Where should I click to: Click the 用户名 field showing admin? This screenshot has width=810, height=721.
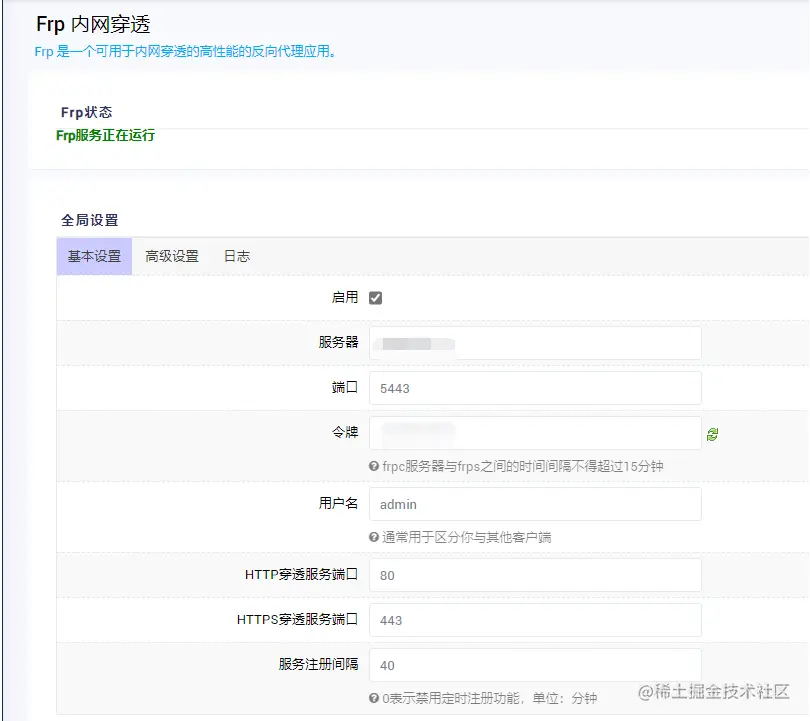pos(535,504)
